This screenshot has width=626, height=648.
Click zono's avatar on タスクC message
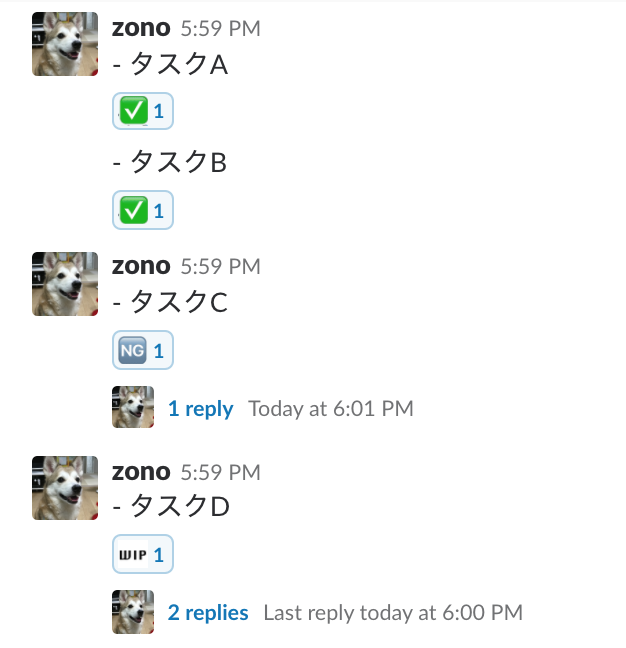[x=65, y=283]
